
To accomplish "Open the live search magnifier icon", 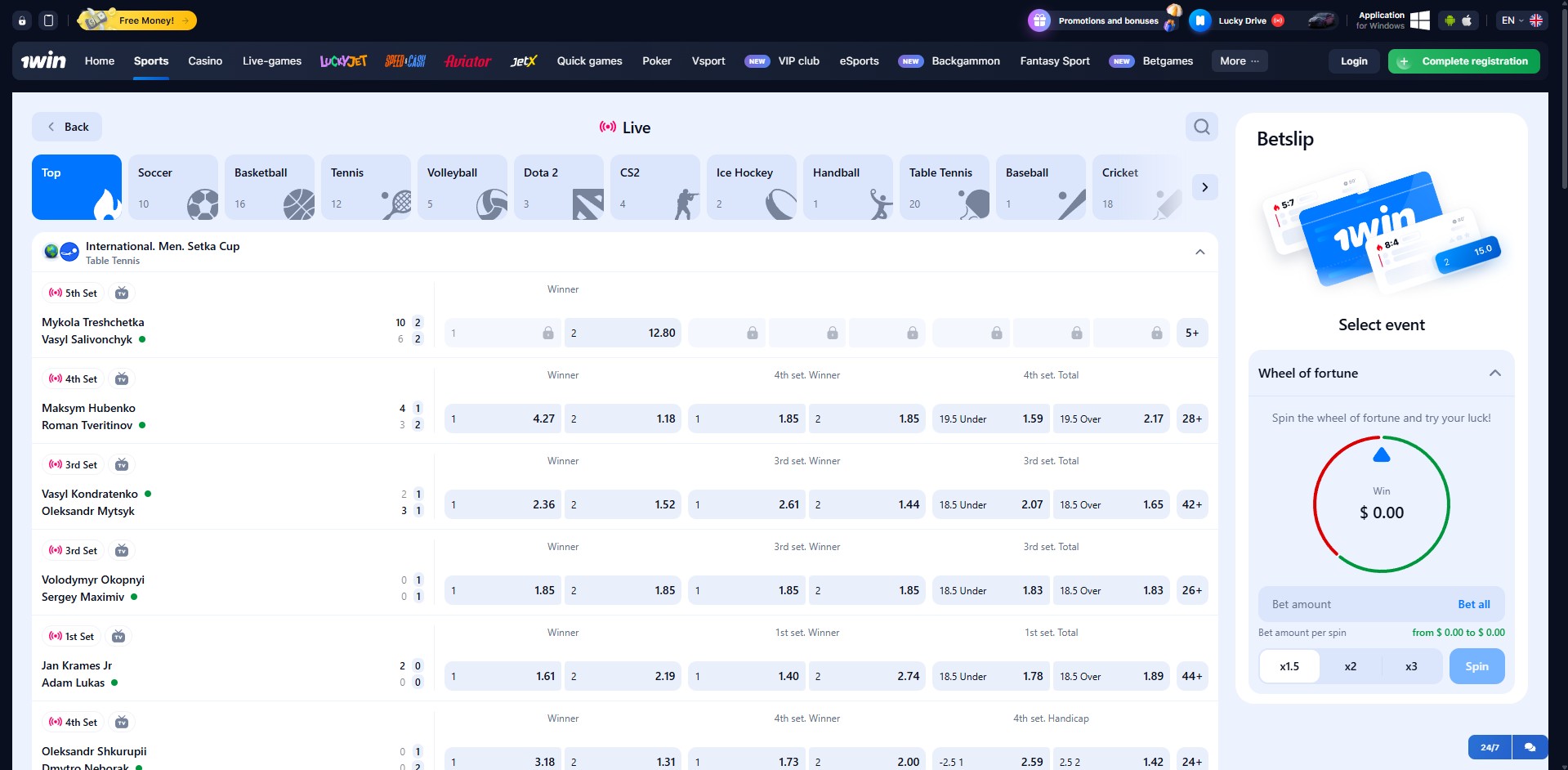I will (1200, 127).
